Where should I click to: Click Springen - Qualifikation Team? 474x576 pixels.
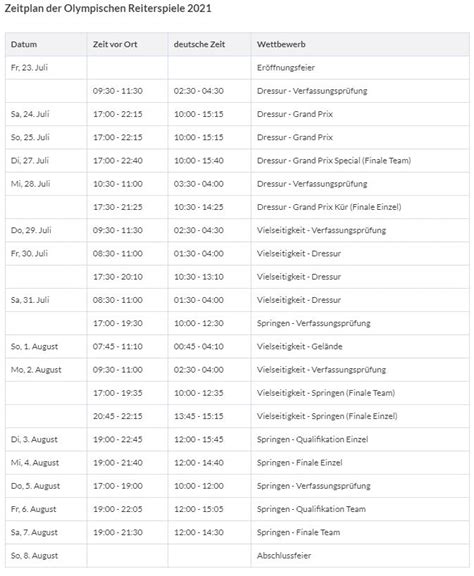[x=311, y=509]
